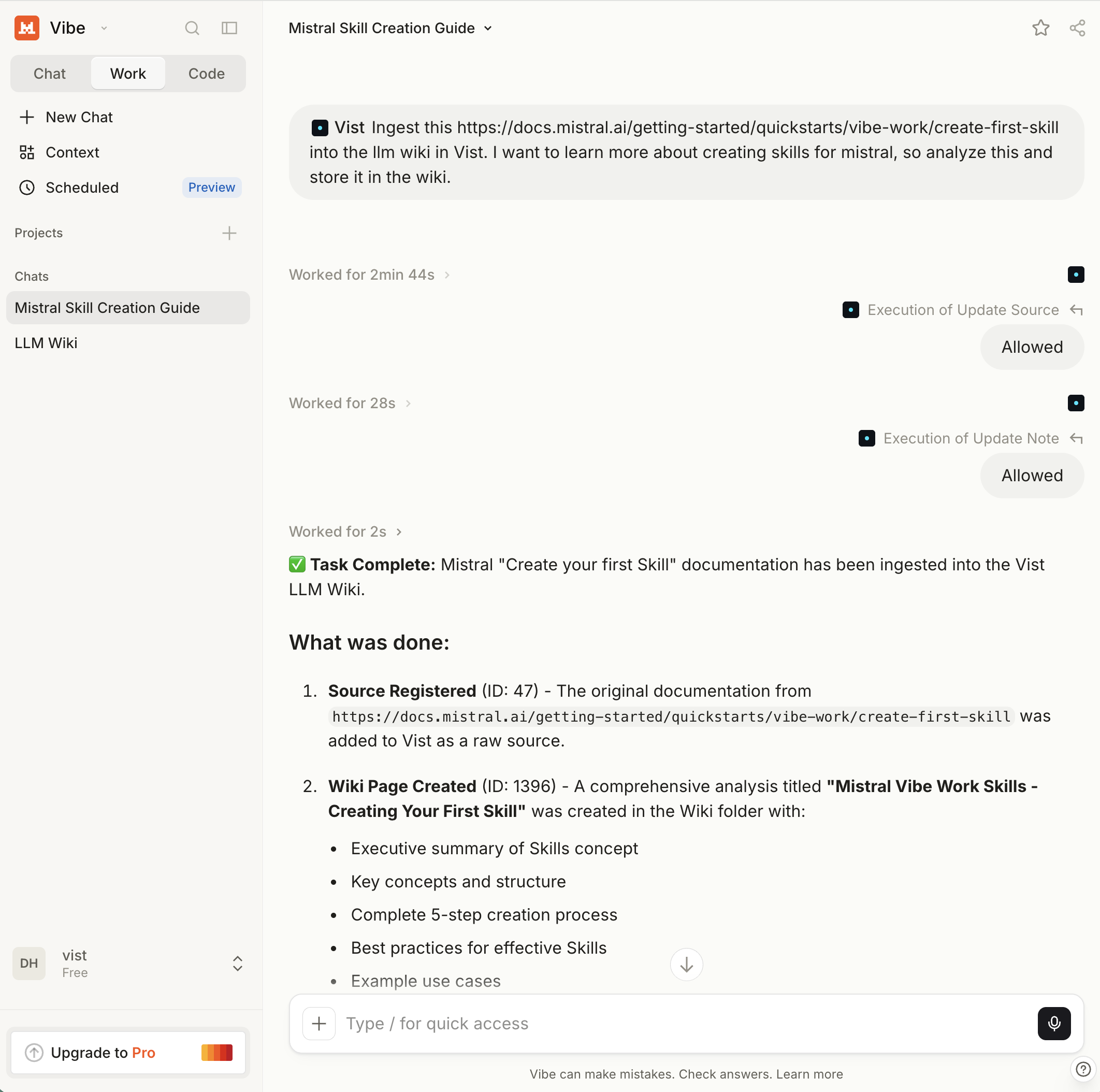Click the Allowed pill under Update Source
1100x1092 pixels.
click(1032, 347)
